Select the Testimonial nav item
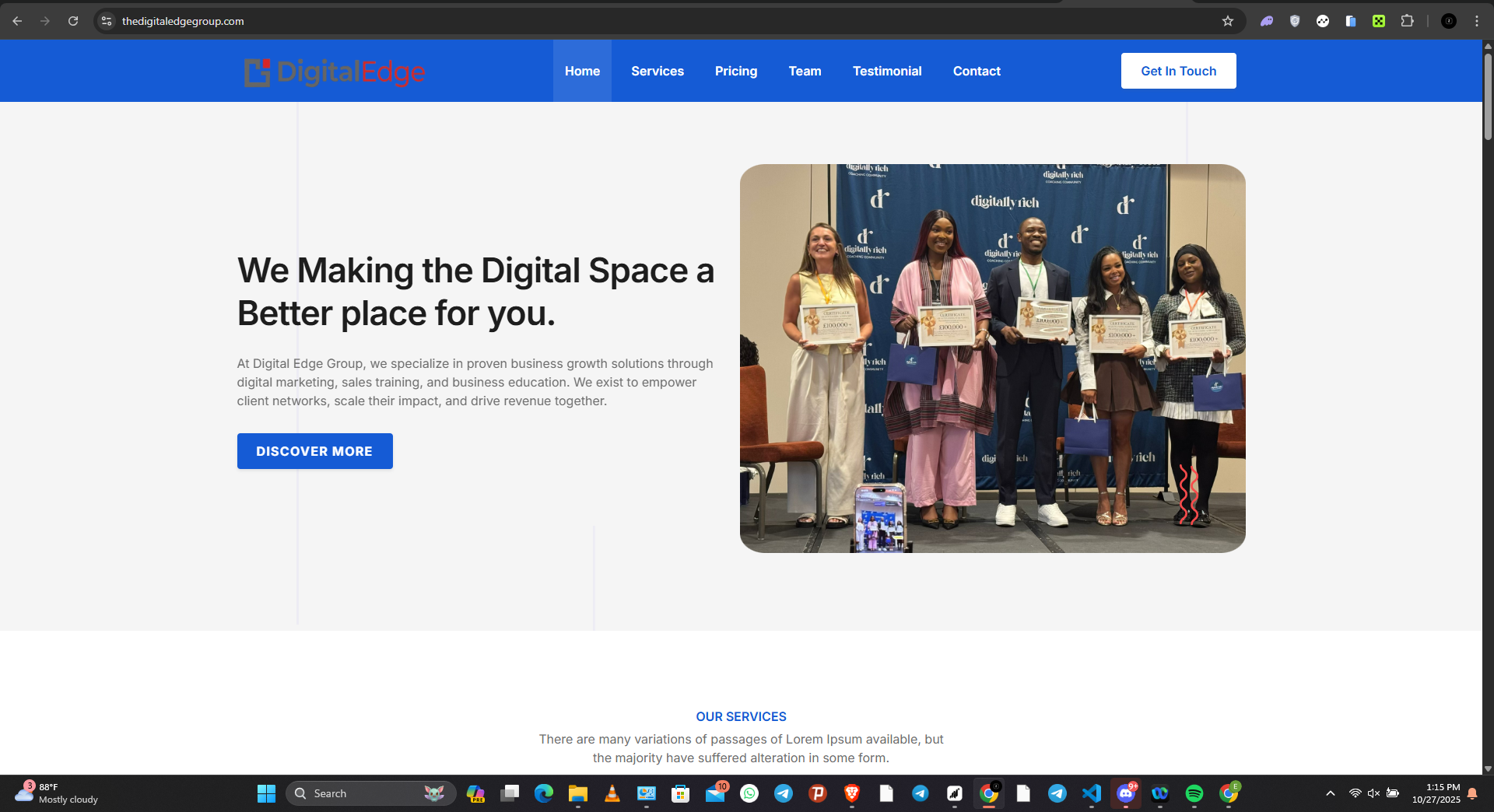 (886, 71)
